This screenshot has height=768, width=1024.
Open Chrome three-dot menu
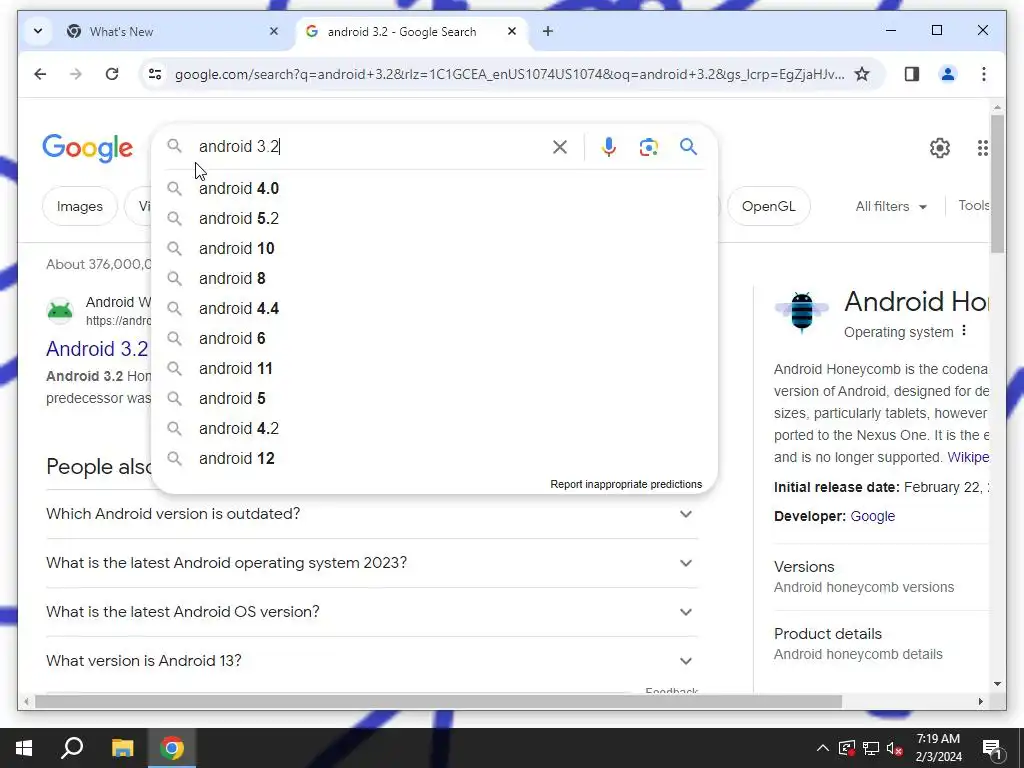coord(984,74)
